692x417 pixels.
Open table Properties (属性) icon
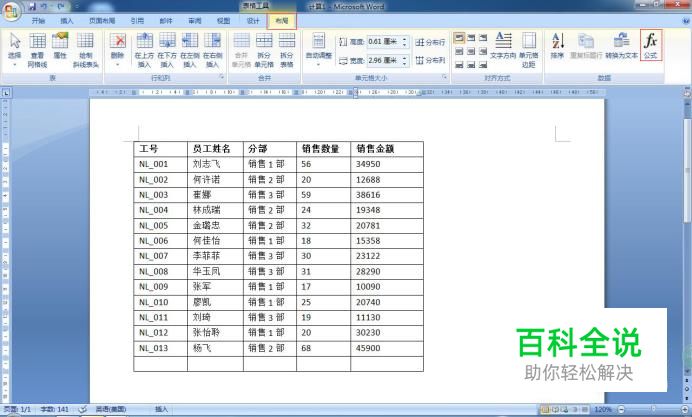60,45
